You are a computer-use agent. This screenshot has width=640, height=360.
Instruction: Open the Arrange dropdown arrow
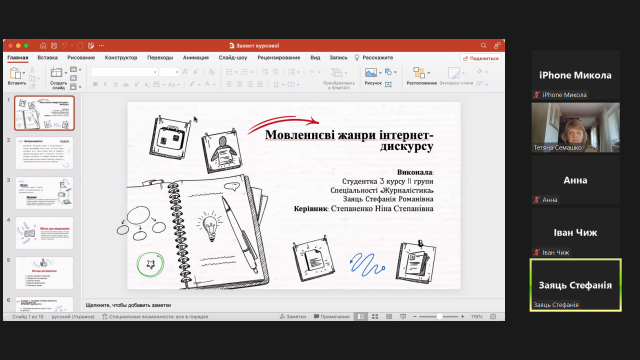(x=428, y=73)
